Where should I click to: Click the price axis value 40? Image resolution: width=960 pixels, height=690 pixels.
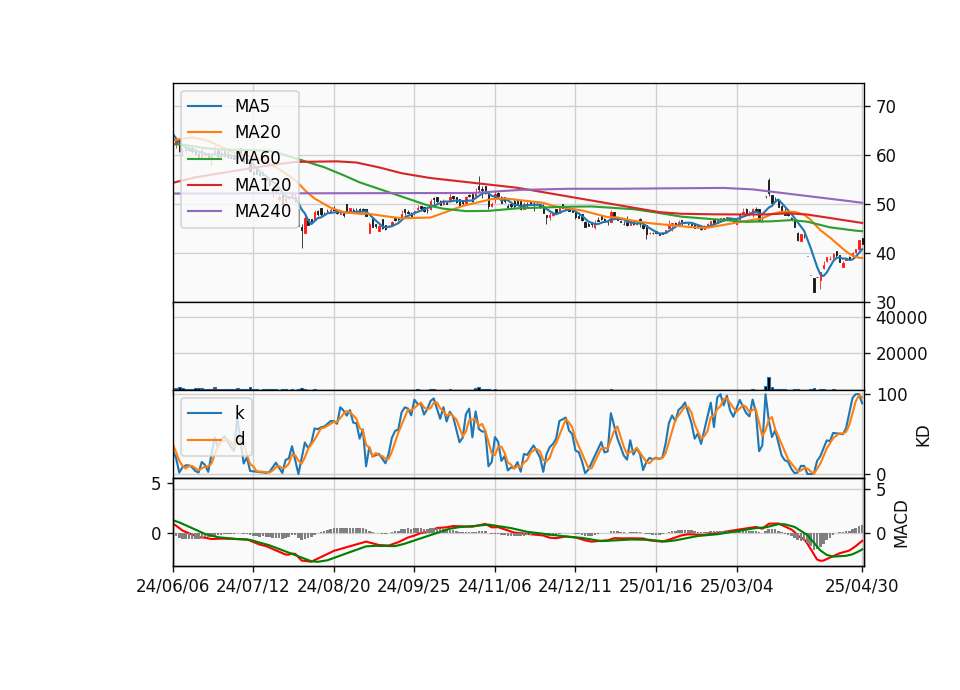[x=886, y=253]
